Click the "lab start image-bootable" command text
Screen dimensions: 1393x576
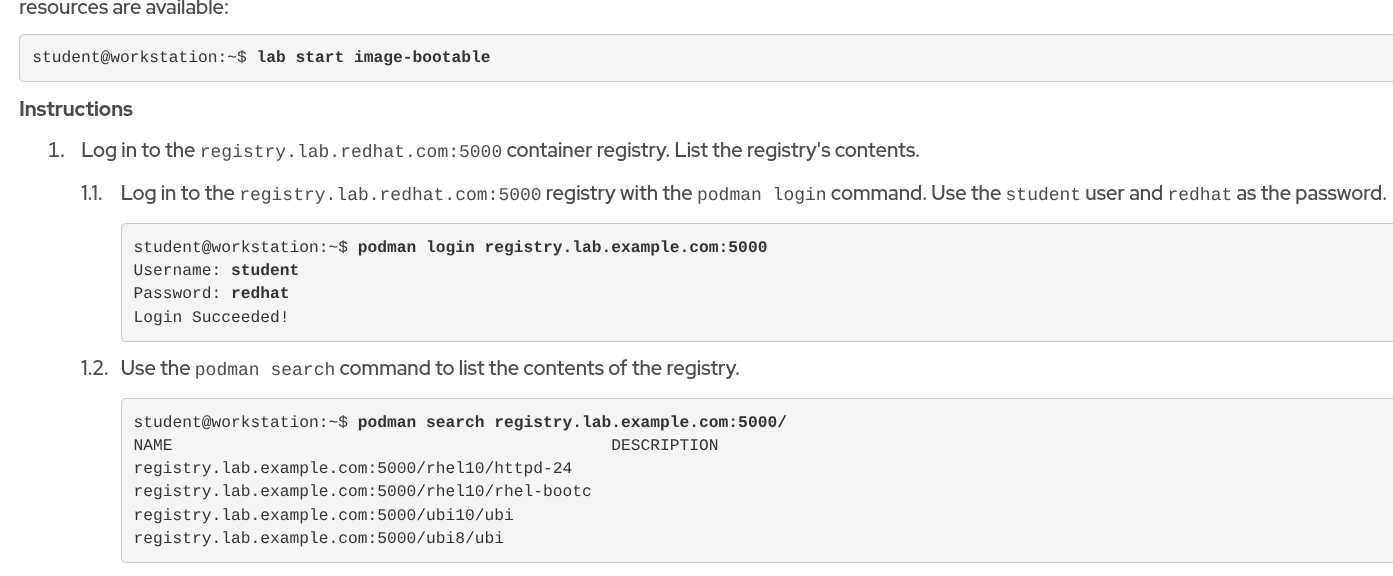coord(373,58)
